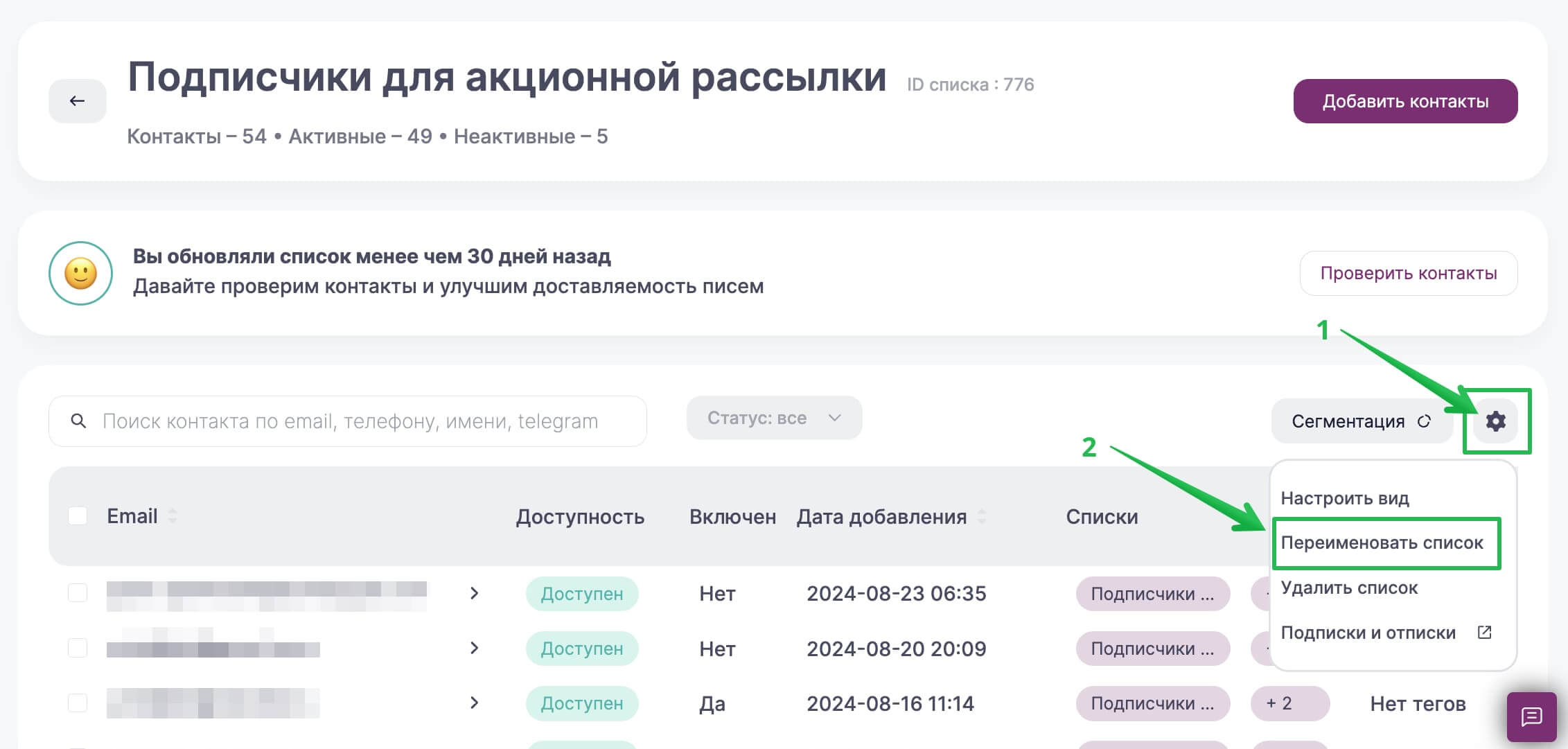Go back using the left arrow button
The height and width of the screenshot is (749, 1568).
coord(77,101)
